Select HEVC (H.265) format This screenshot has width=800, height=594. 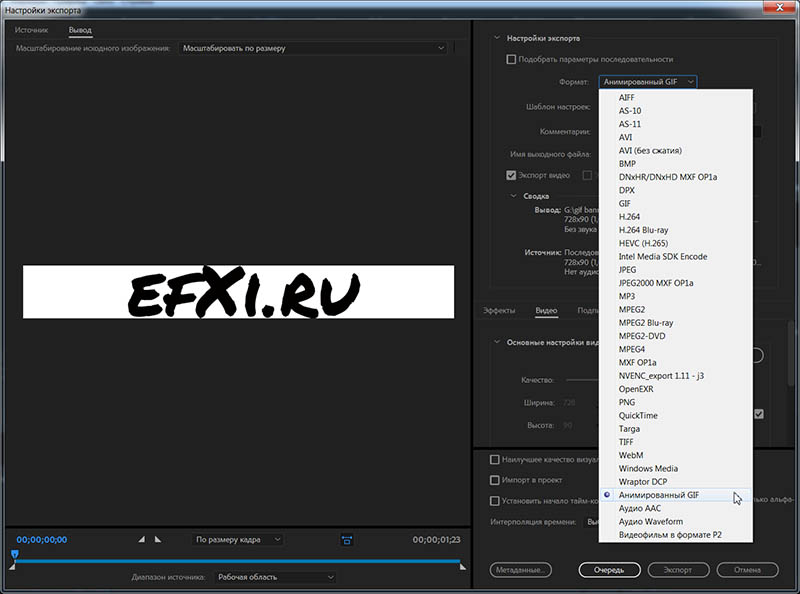click(676, 243)
